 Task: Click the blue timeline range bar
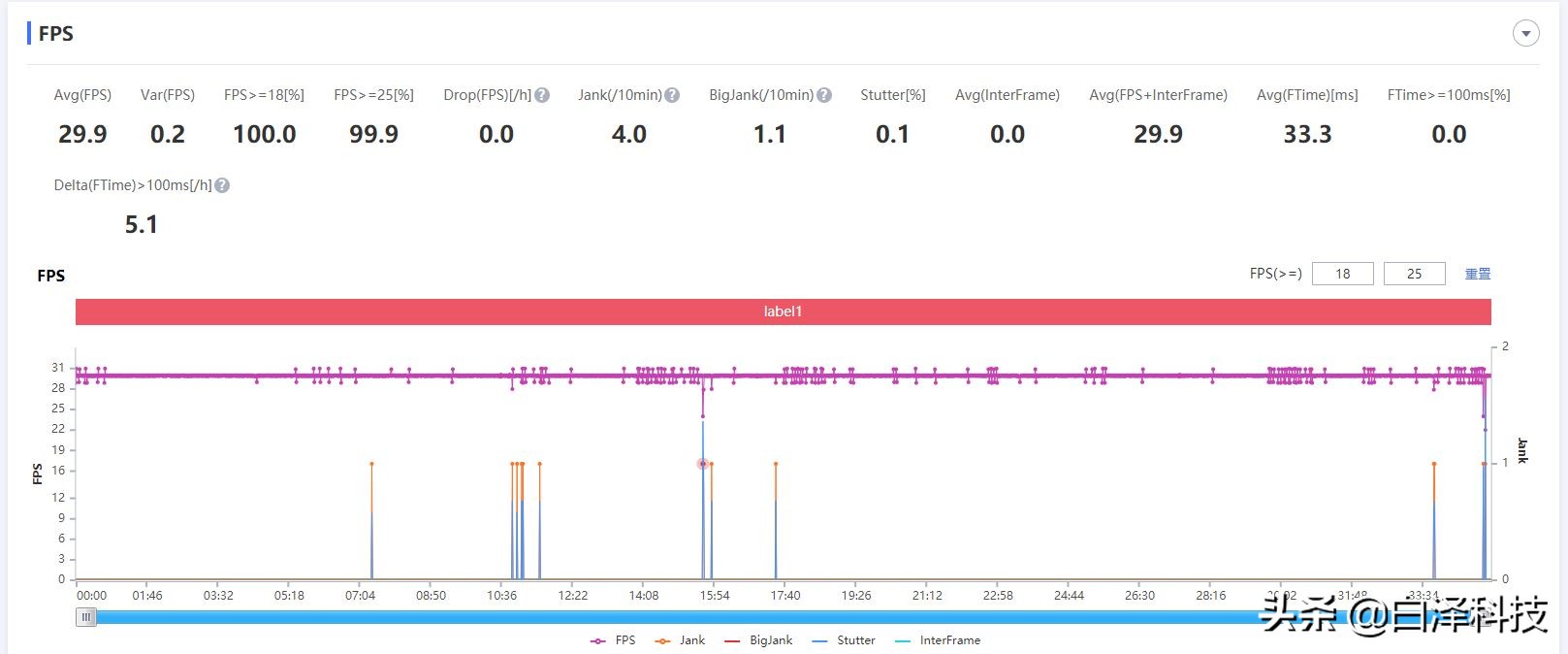pos(679,617)
